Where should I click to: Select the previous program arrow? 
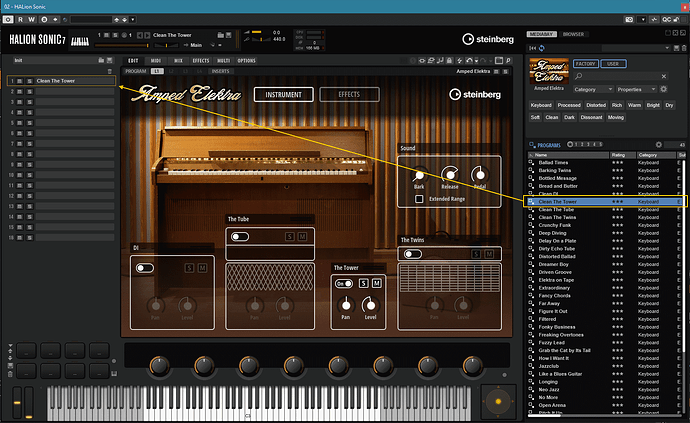(139, 35)
